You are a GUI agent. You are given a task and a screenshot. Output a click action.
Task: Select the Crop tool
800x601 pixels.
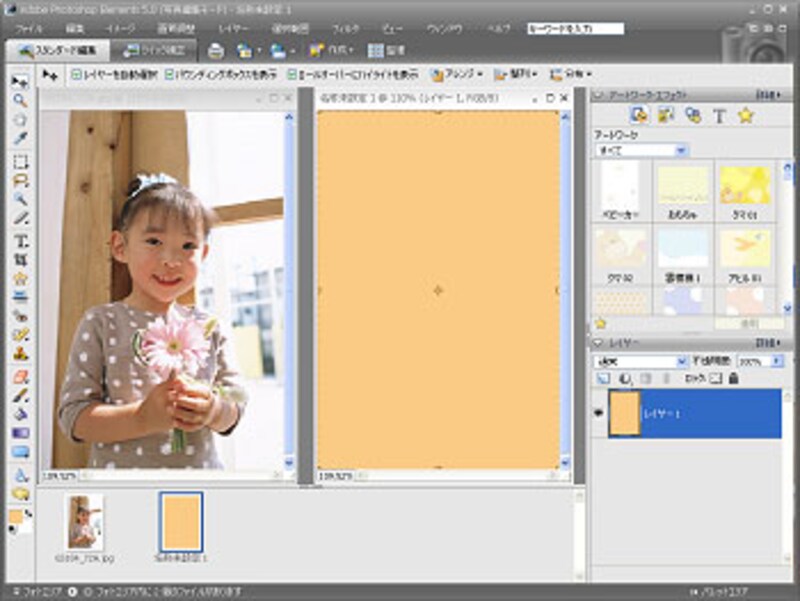pos(20,259)
